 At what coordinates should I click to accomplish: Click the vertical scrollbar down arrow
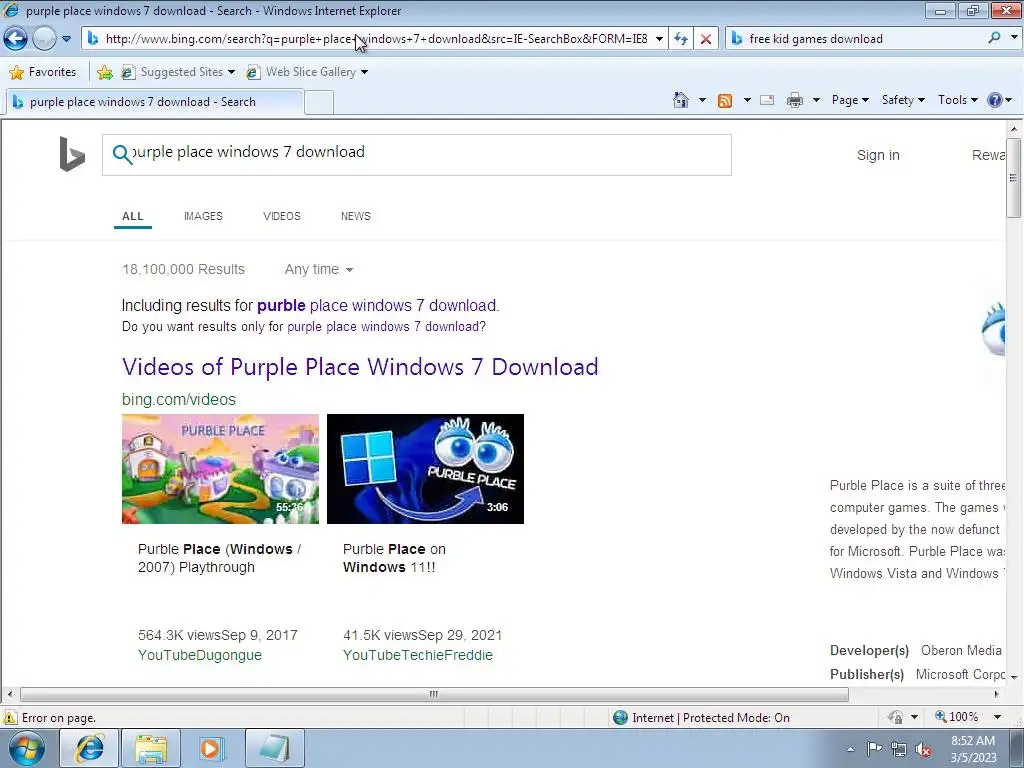(1014, 677)
